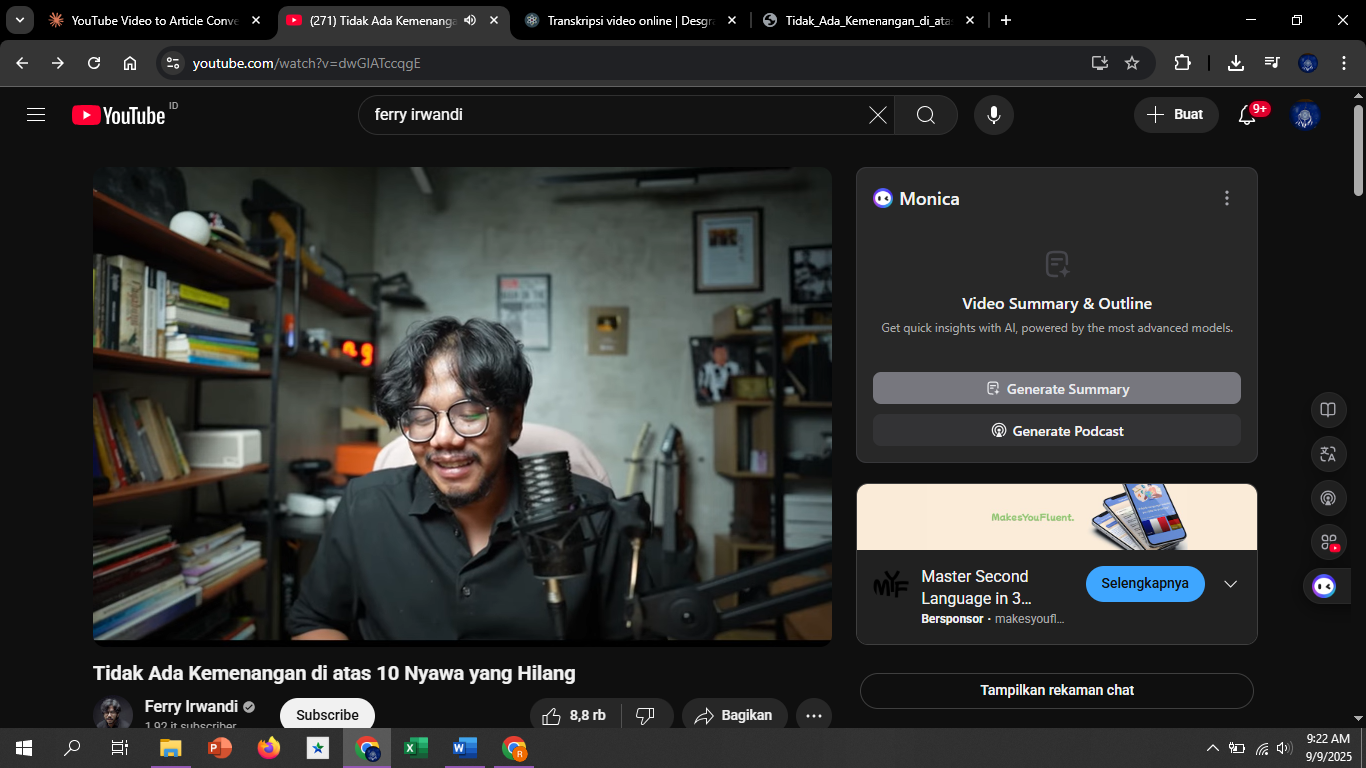Open Monica's apps grid icon in side rail
The image size is (1366, 768).
pos(1328,542)
